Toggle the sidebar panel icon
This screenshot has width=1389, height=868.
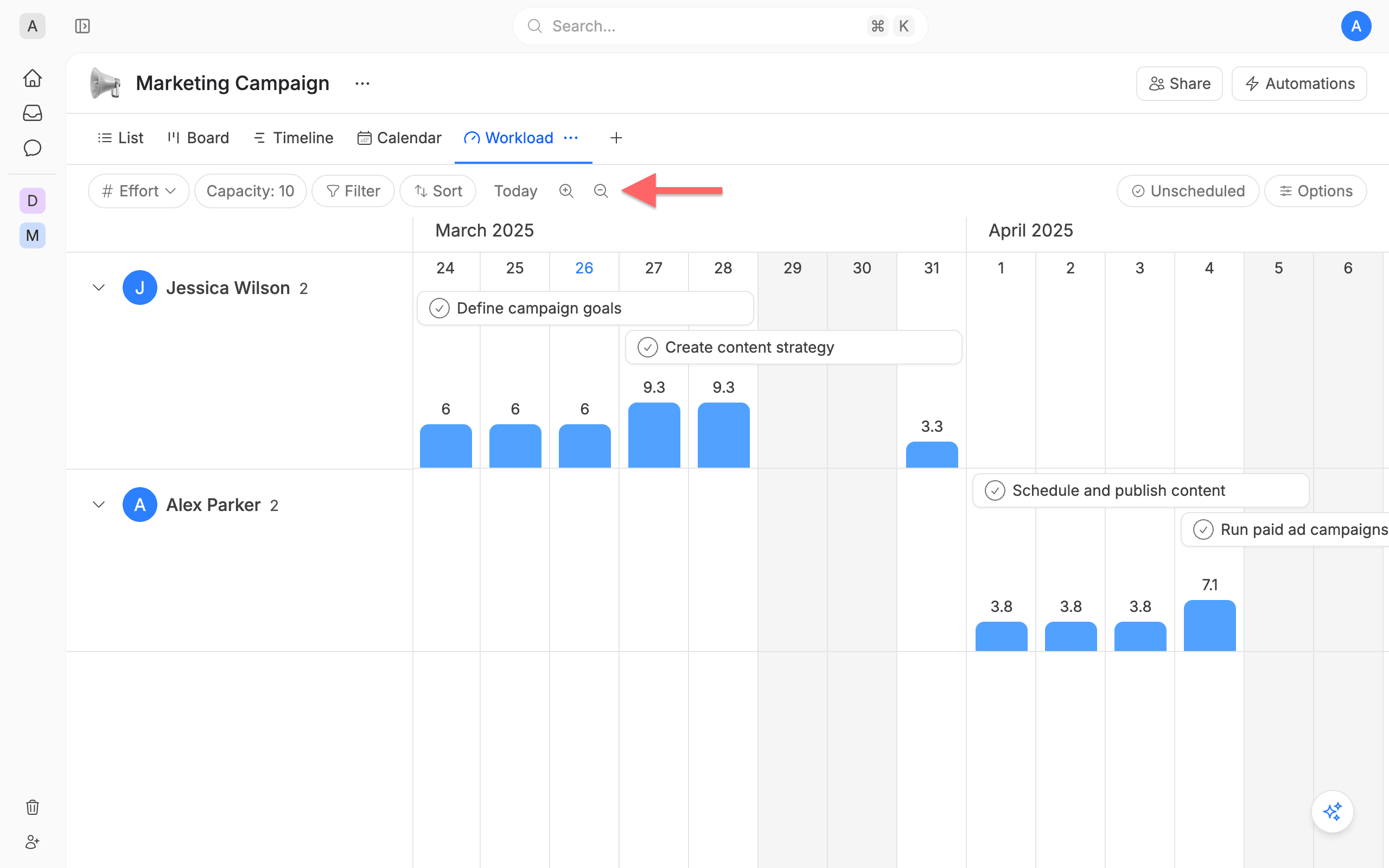pyautogui.click(x=82, y=26)
